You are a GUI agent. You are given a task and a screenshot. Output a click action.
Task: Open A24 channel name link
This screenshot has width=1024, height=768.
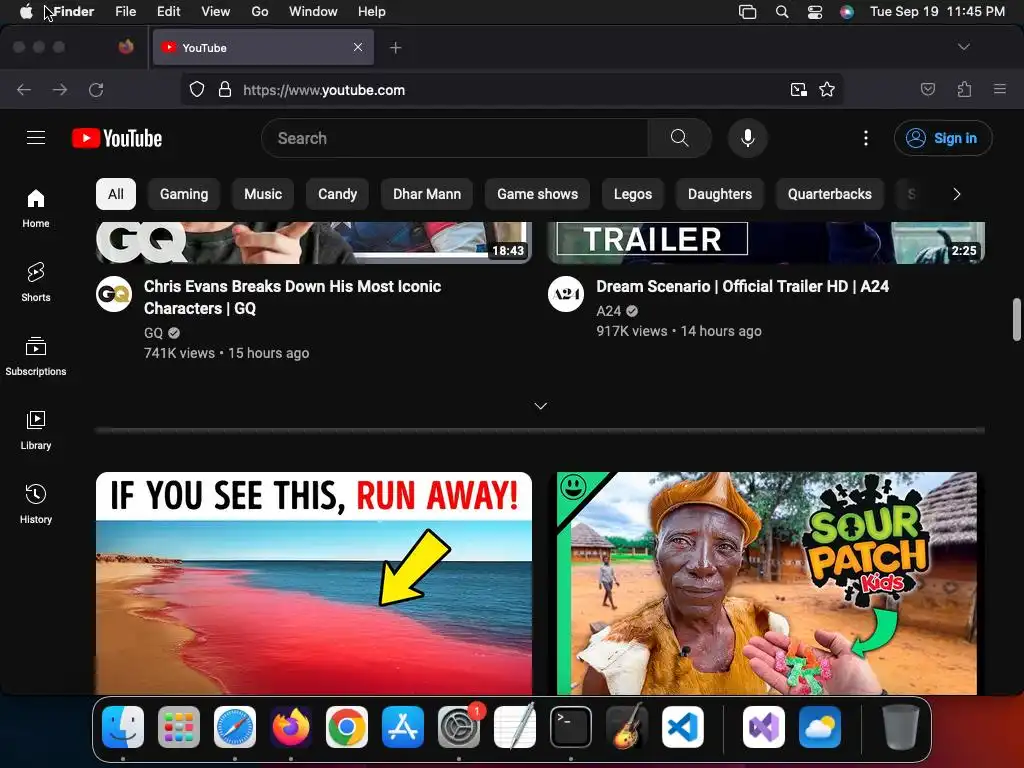click(x=609, y=311)
